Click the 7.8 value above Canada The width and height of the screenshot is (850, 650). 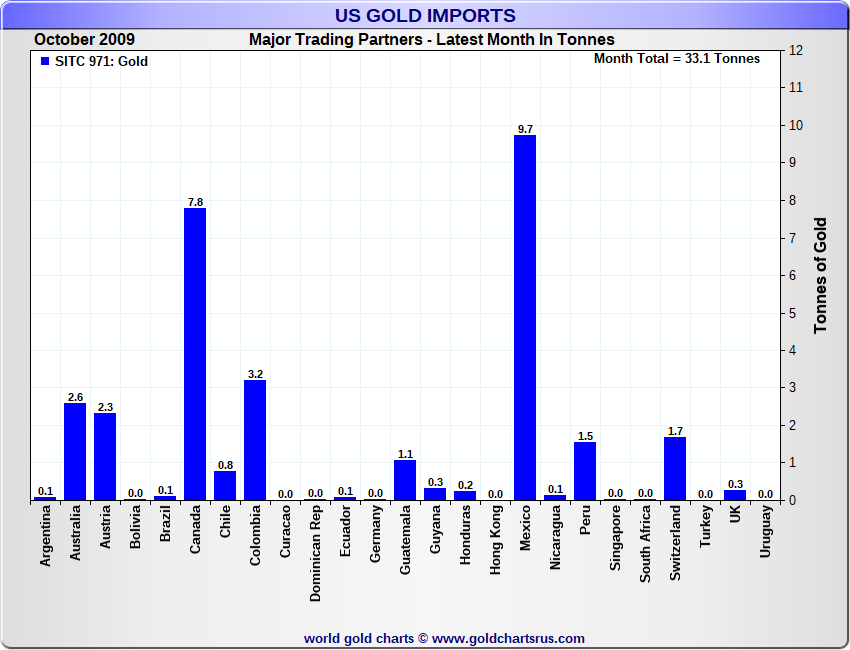(x=195, y=202)
